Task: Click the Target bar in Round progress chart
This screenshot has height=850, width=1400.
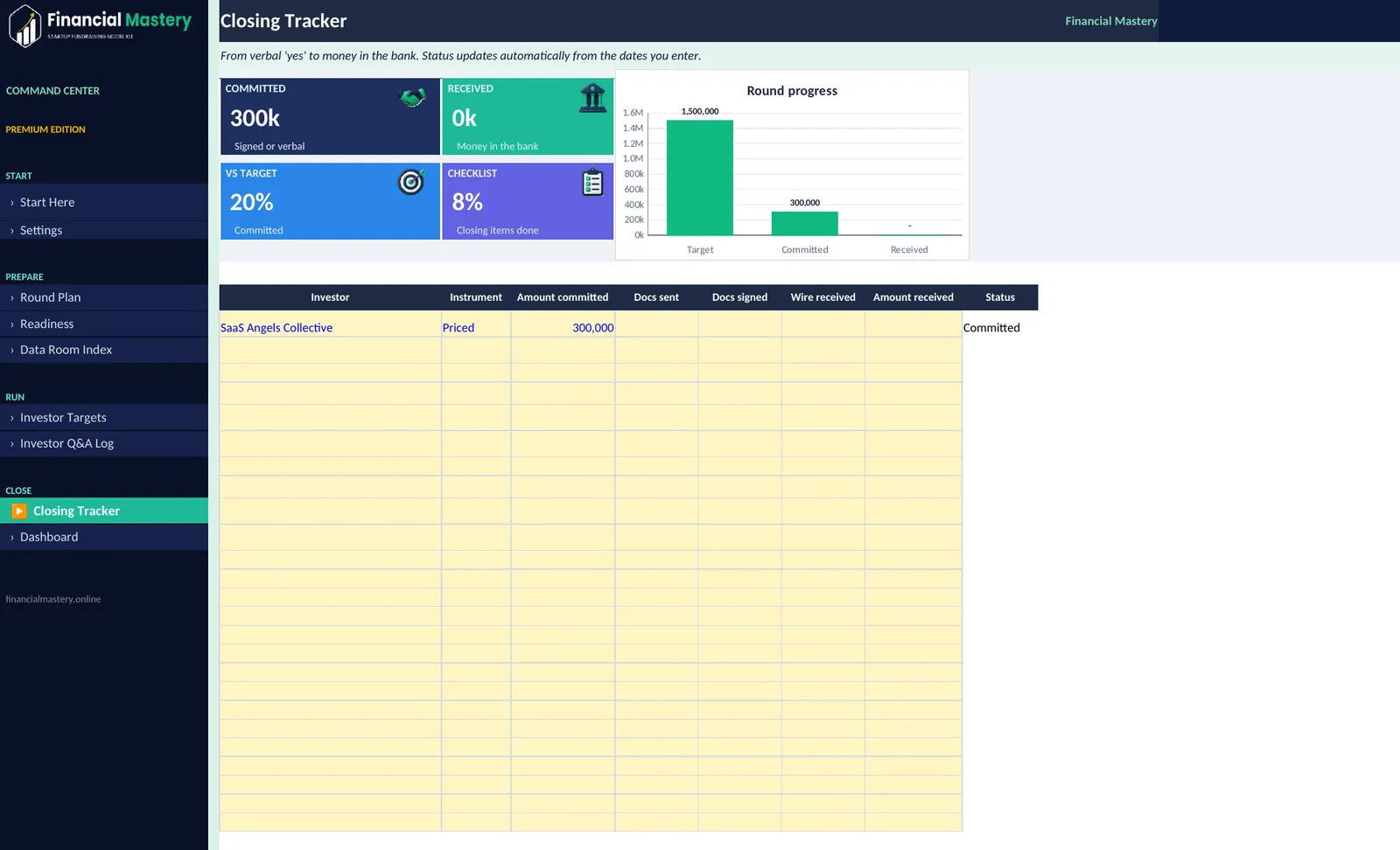Action: (700, 178)
